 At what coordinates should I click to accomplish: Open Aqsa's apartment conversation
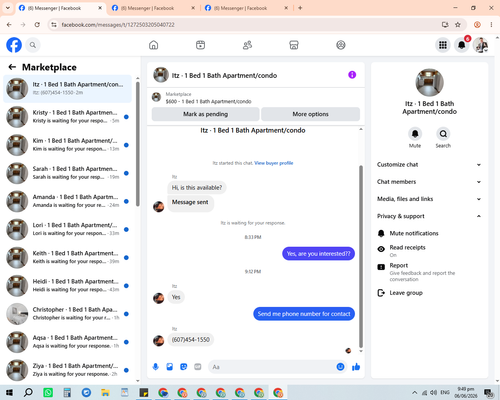click(x=67, y=342)
